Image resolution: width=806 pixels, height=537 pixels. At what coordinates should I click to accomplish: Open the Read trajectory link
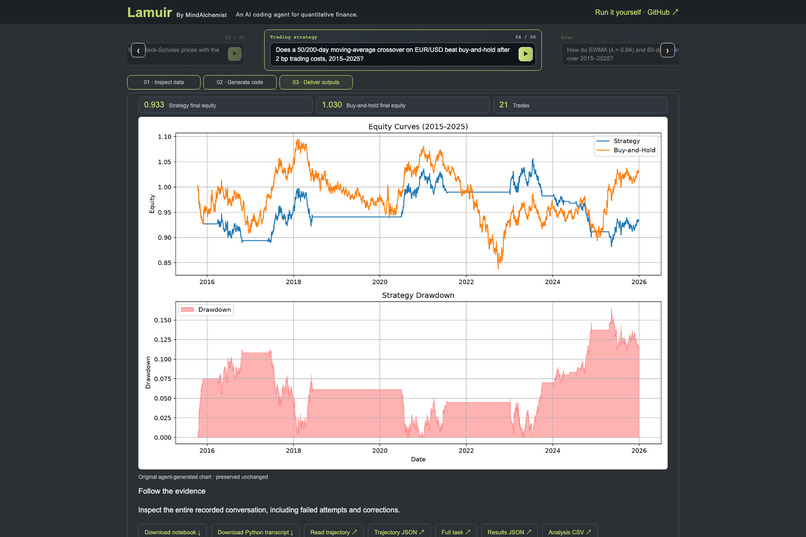[x=334, y=532]
